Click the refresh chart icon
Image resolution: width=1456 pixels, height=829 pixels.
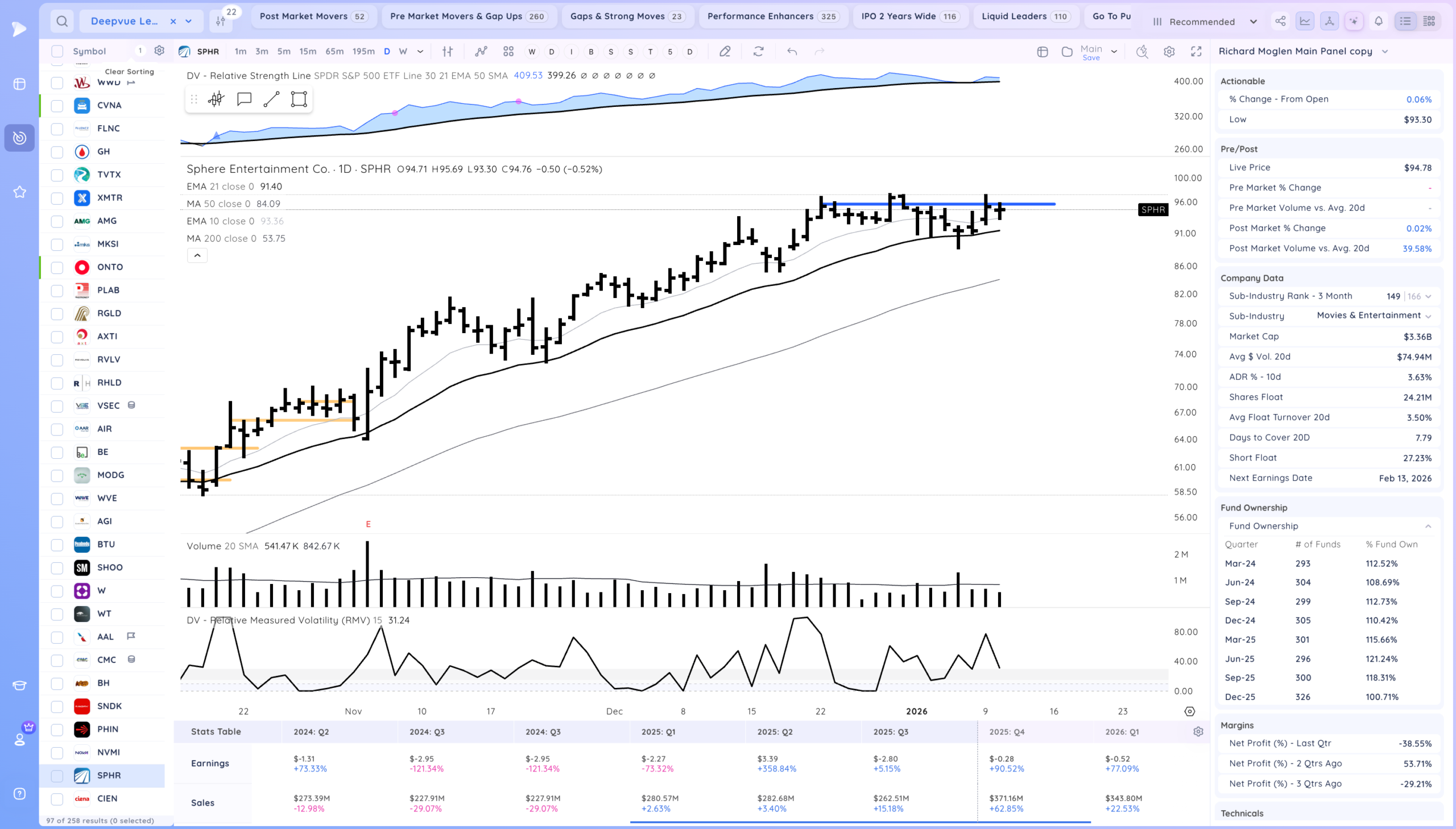point(759,51)
